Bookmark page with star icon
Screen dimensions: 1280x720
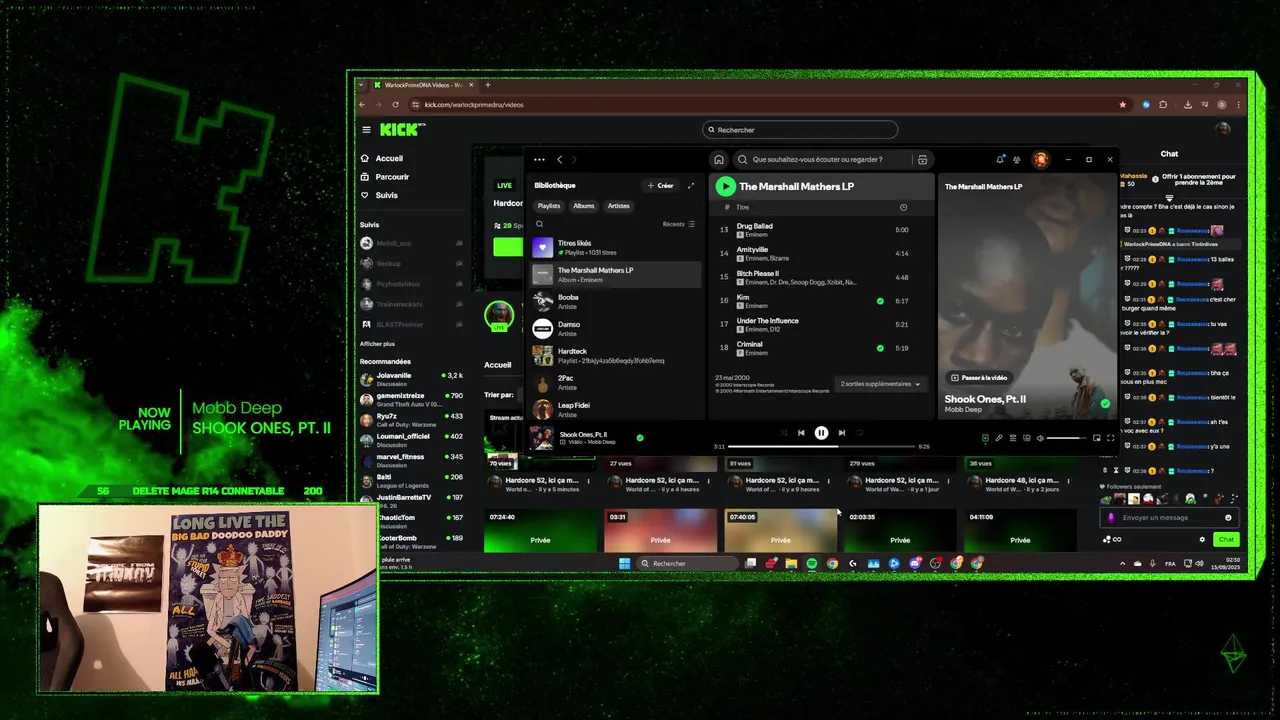click(1122, 104)
